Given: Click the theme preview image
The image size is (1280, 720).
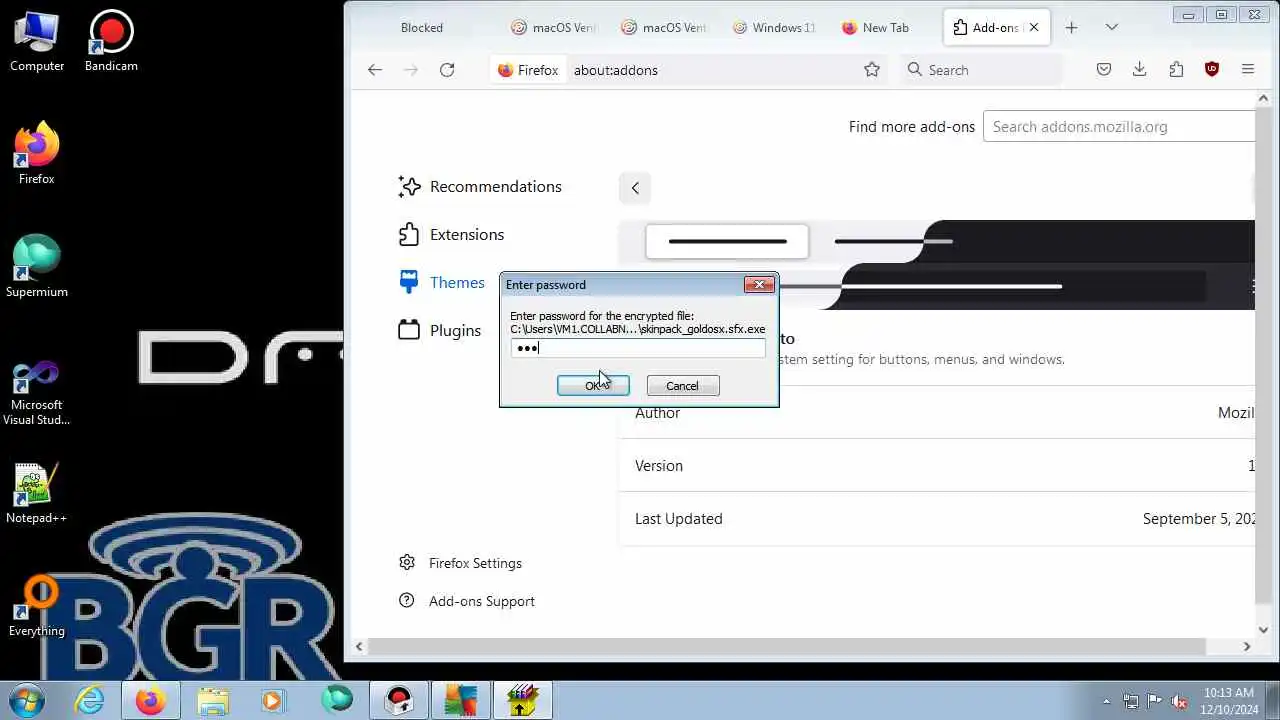Looking at the screenshot, I should pyautogui.click(x=937, y=264).
